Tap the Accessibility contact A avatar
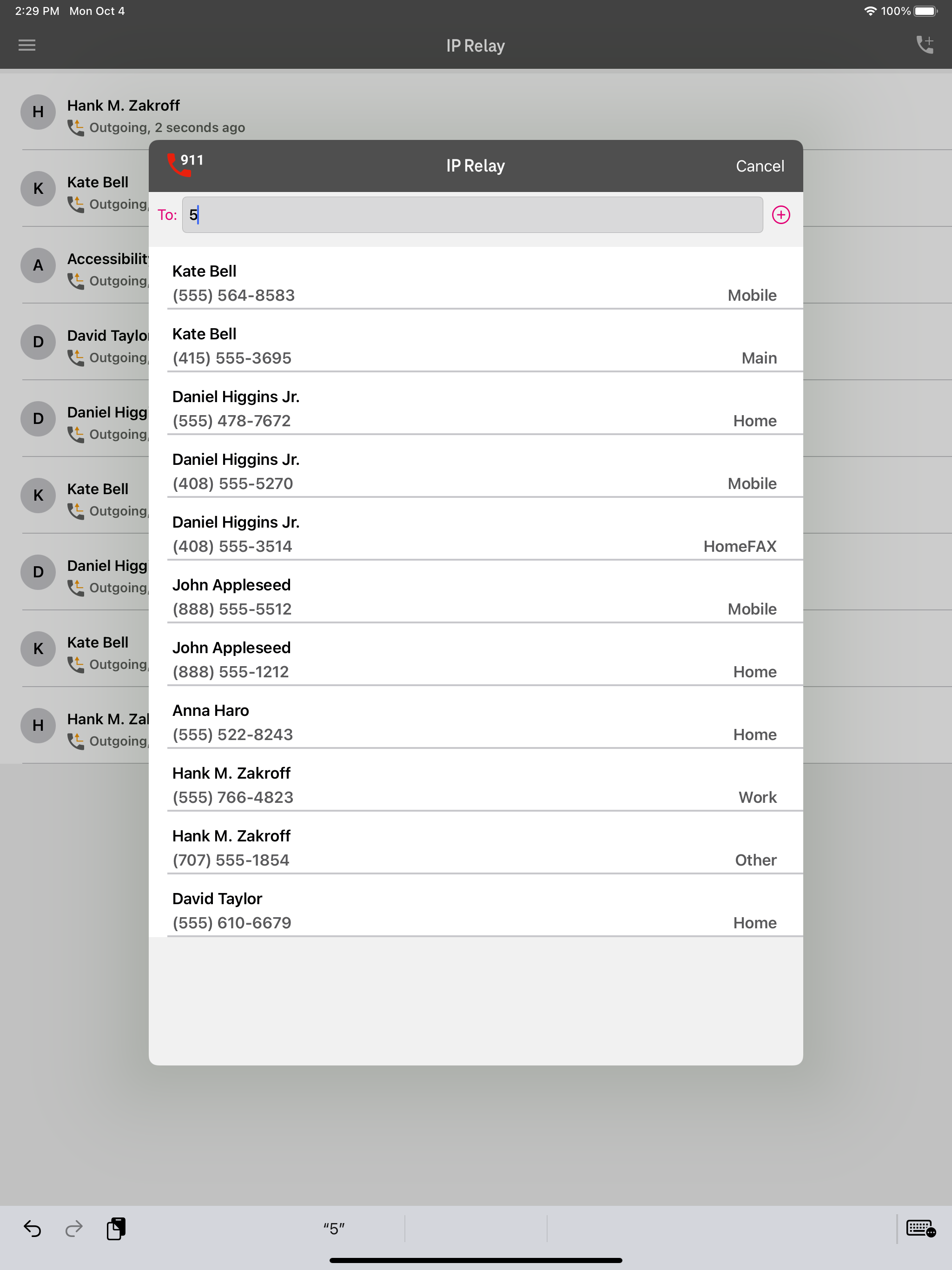This screenshot has height=1270, width=952. click(38, 265)
